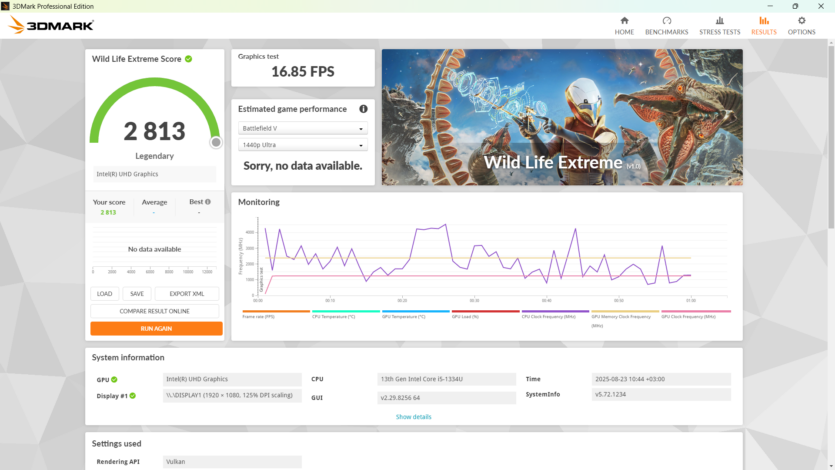Open the Battlefield V game dropdown

pyautogui.click(x=302, y=128)
